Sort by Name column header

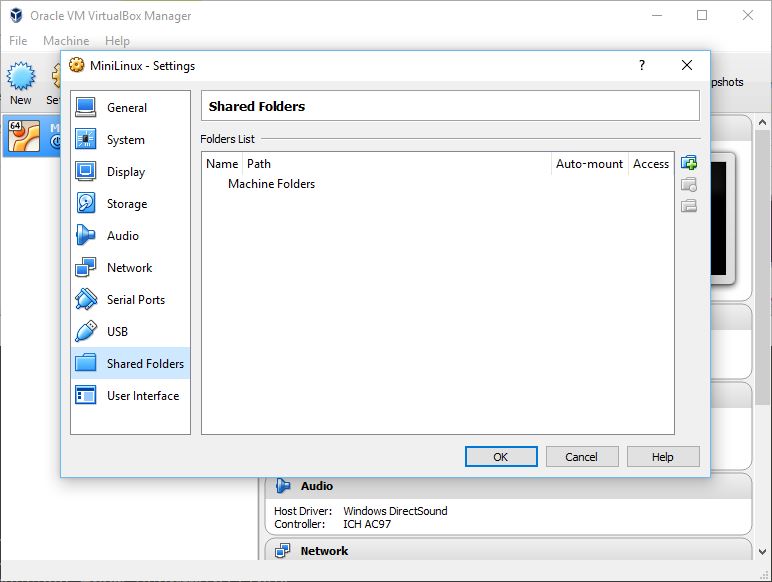coord(222,163)
